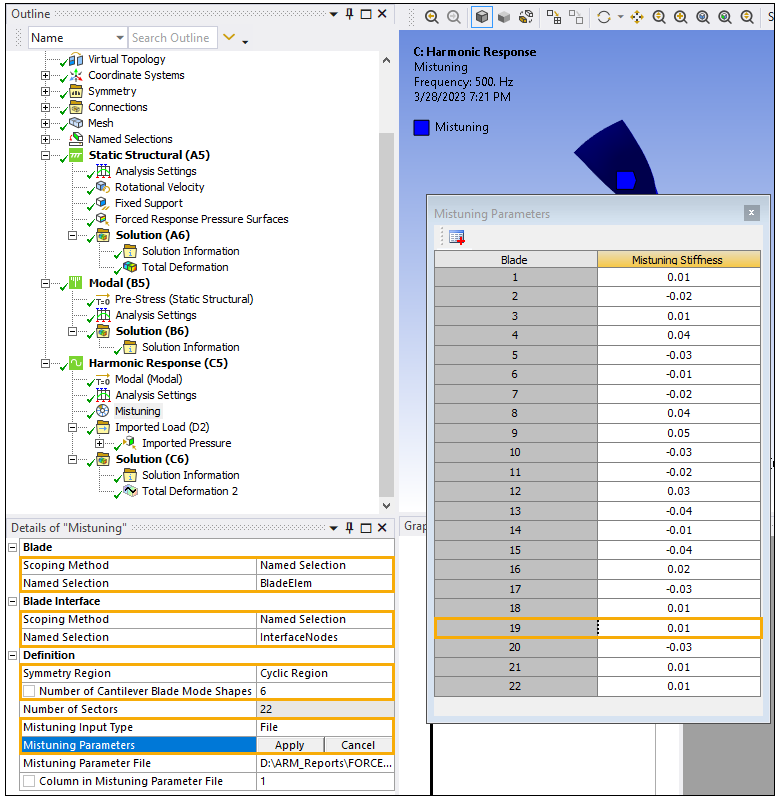Viewport: 780px width, 802px height.
Task: Click the zoom-to-selection magnifier with green cube
Action: (725, 17)
